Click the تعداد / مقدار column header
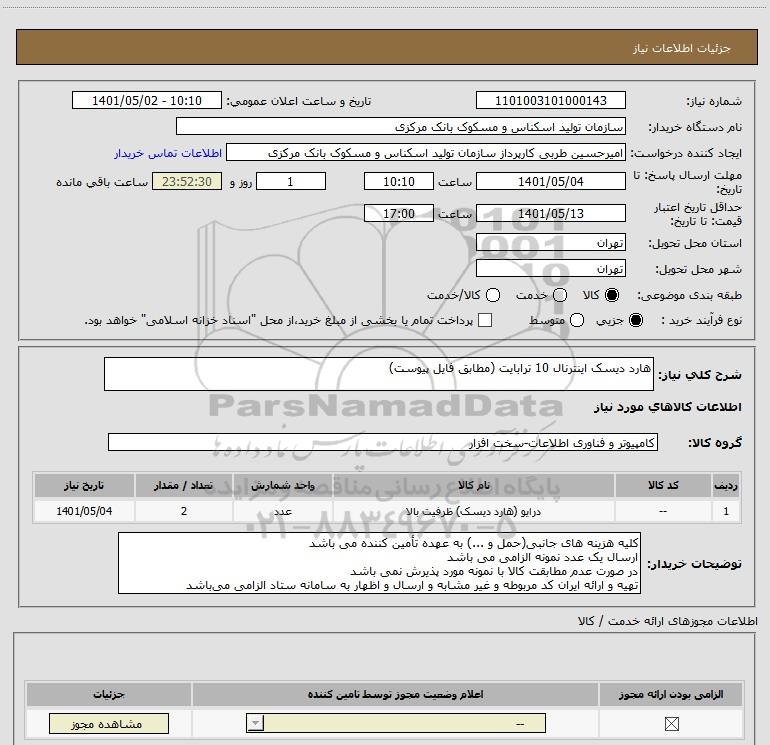The width and height of the screenshot is (770, 745). (184, 485)
